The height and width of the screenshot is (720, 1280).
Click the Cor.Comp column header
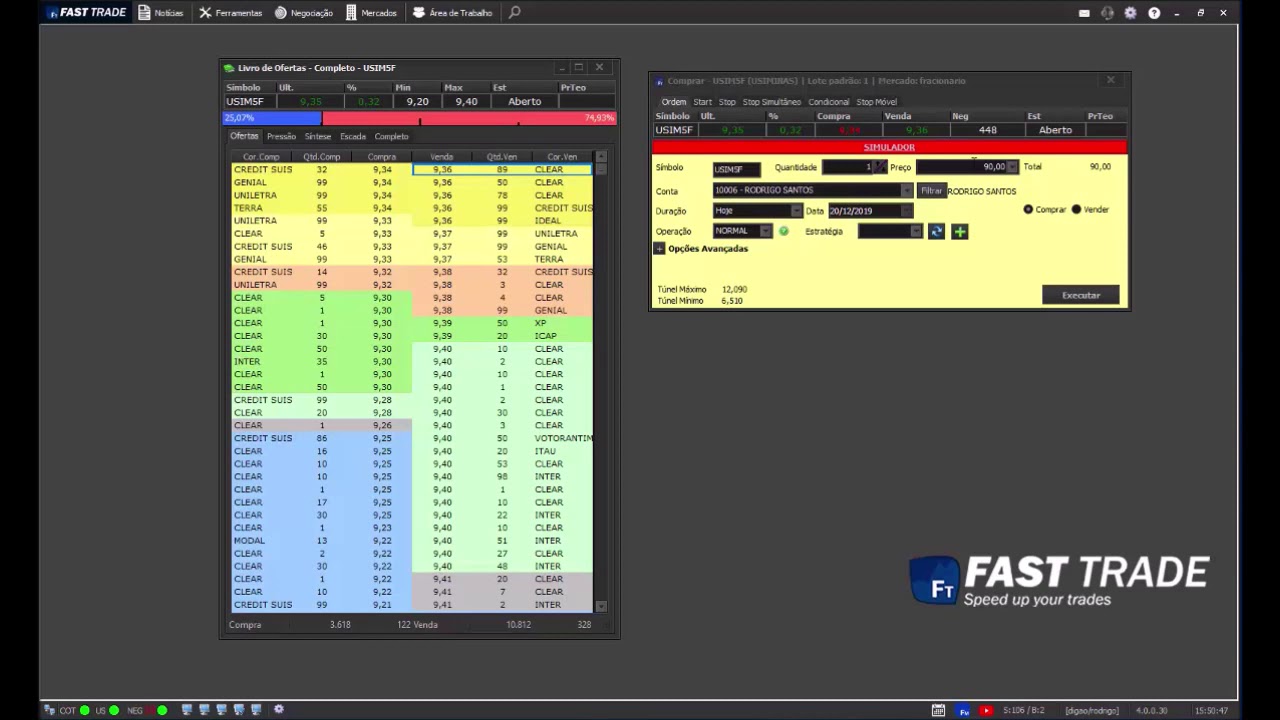point(261,157)
